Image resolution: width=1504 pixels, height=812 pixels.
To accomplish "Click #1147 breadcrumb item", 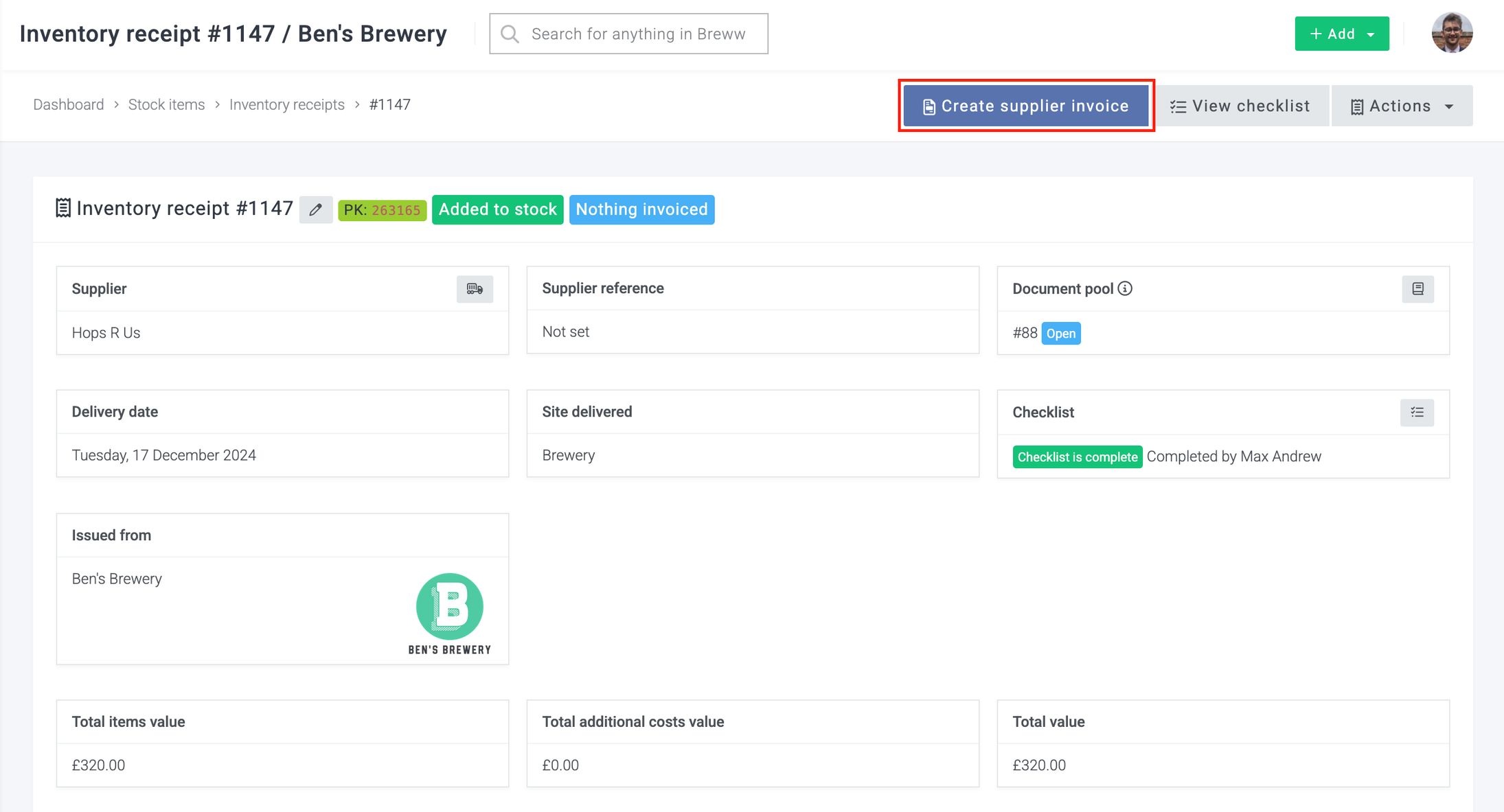I will tap(389, 104).
